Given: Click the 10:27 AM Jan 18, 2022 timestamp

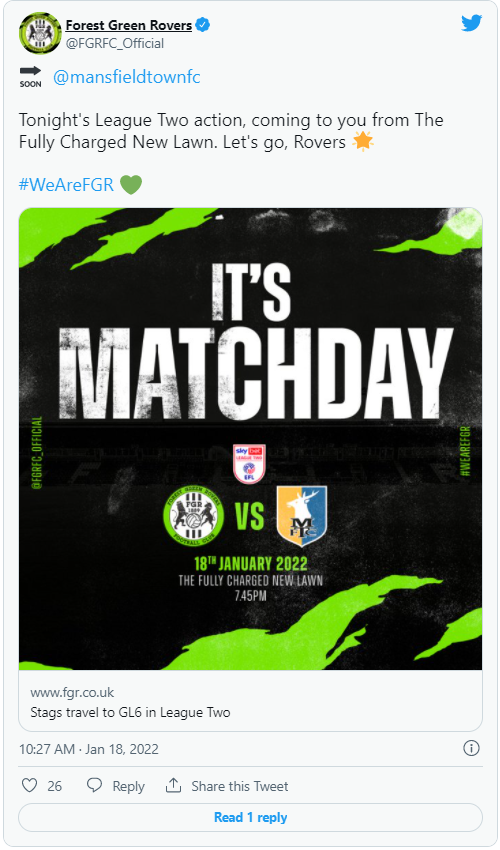Looking at the screenshot, I should [x=89, y=749].
